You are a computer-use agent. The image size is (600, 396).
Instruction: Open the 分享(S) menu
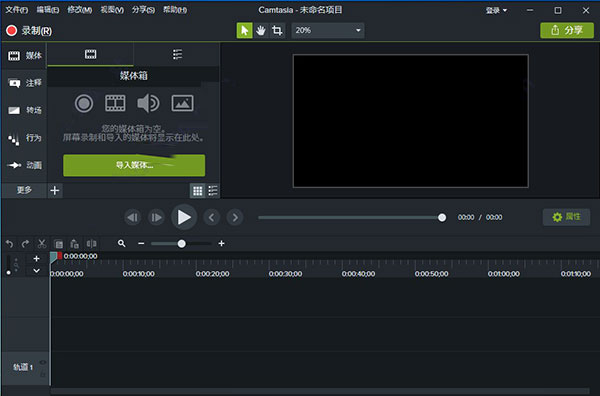(x=143, y=10)
